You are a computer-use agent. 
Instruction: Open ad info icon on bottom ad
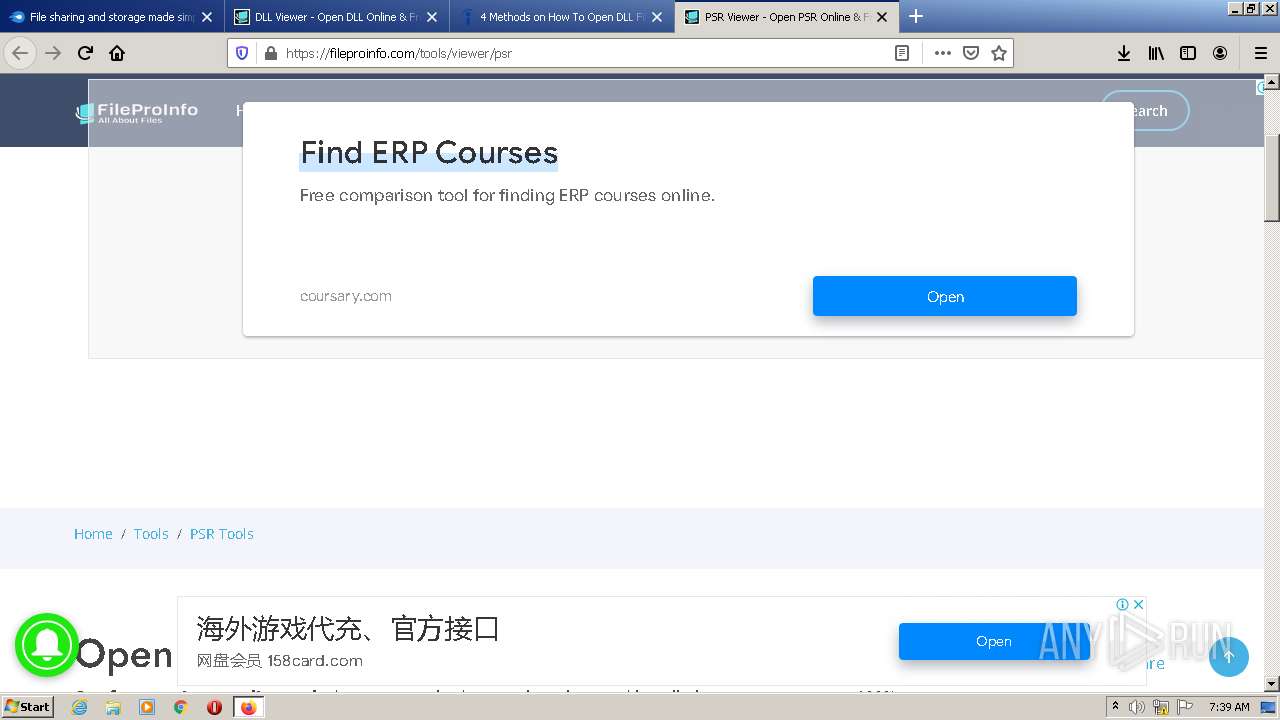[x=1123, y=604]
